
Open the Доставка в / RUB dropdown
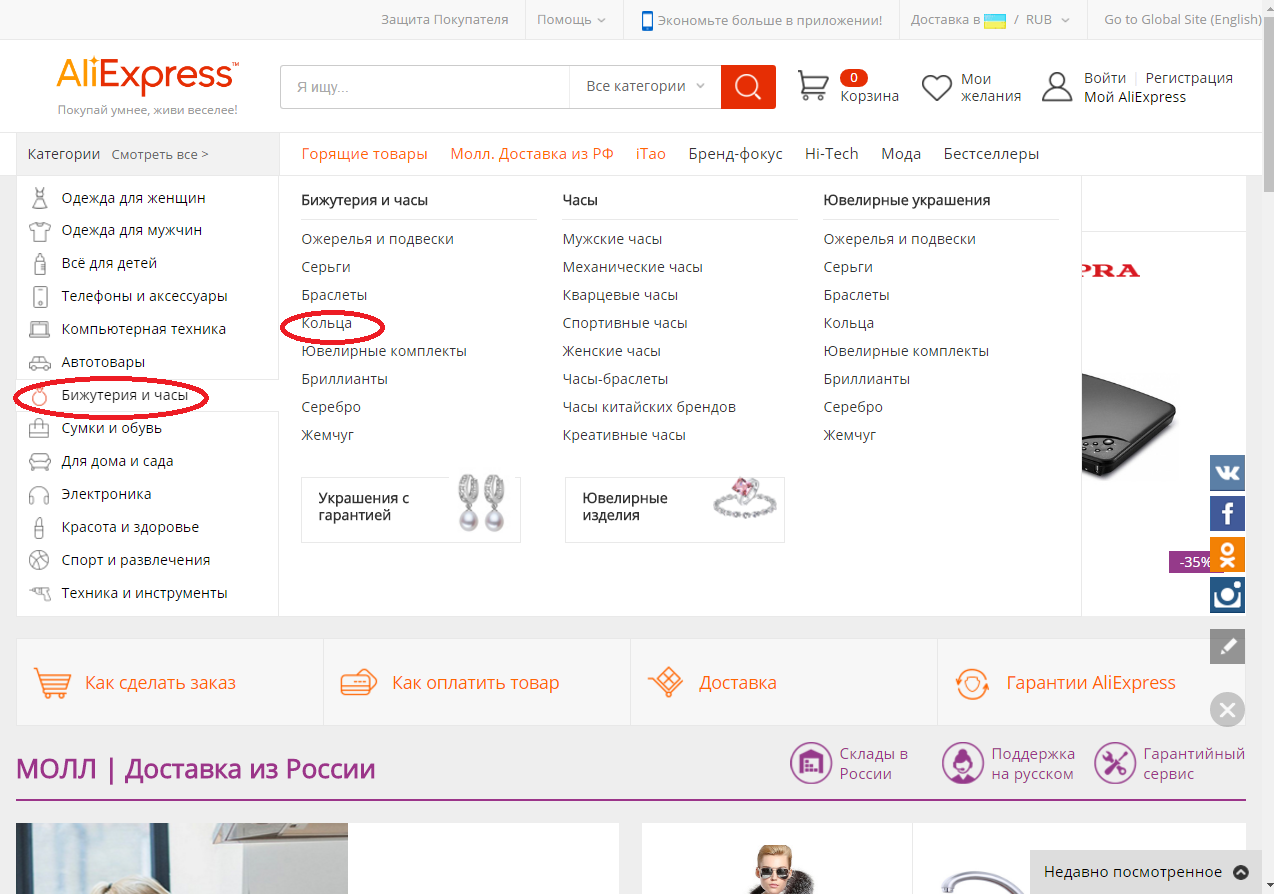click(x=990, y=20)
